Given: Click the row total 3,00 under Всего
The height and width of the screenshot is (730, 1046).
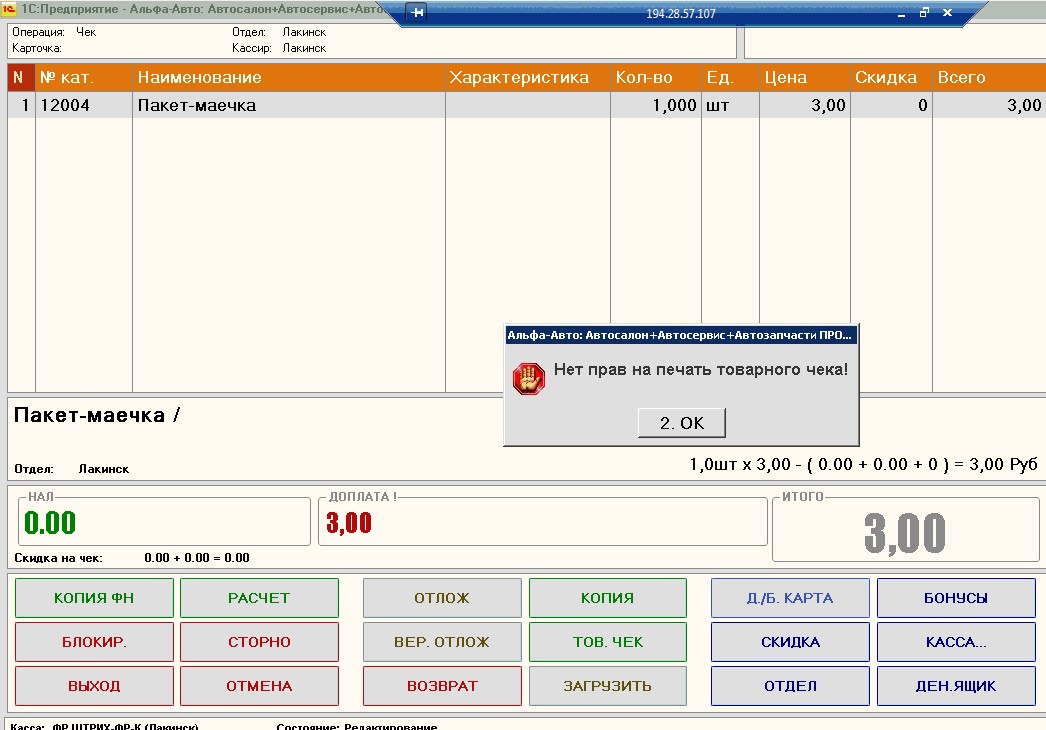Looking at the screenshot, I should (x=989, y=105).
